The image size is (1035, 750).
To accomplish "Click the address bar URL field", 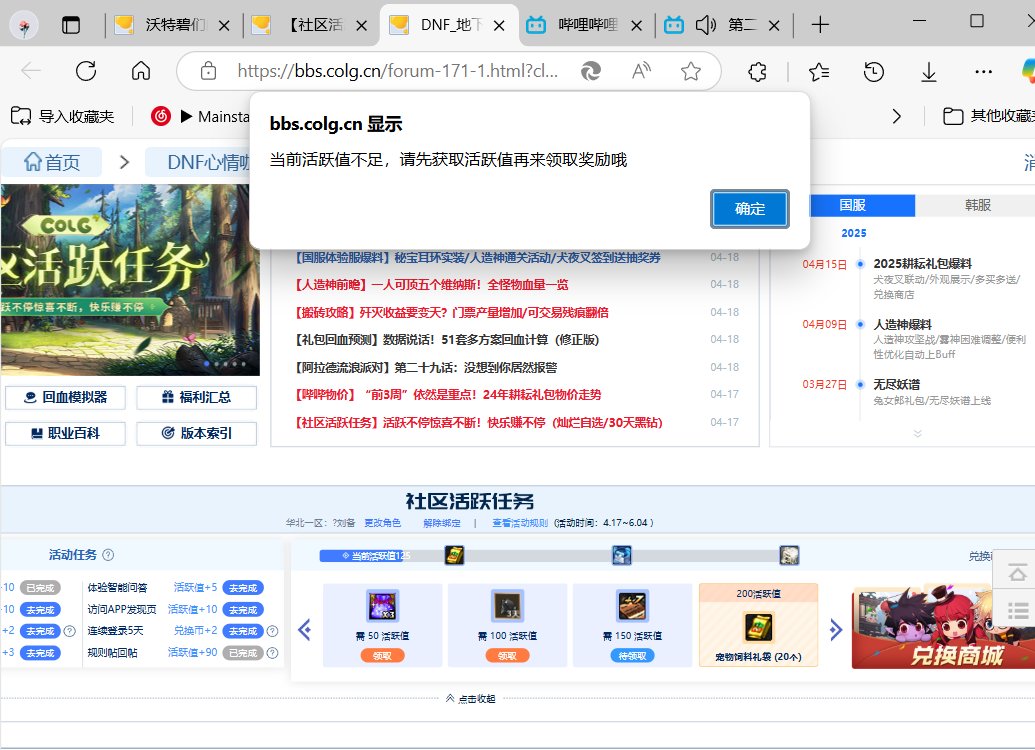I will [397, 71].
